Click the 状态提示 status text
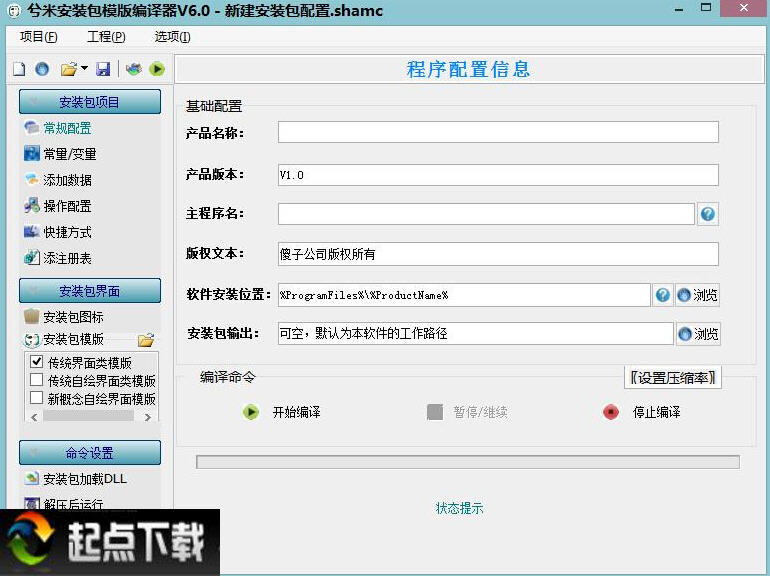Screen dimensions: 770x576 [x=460, y=508]
